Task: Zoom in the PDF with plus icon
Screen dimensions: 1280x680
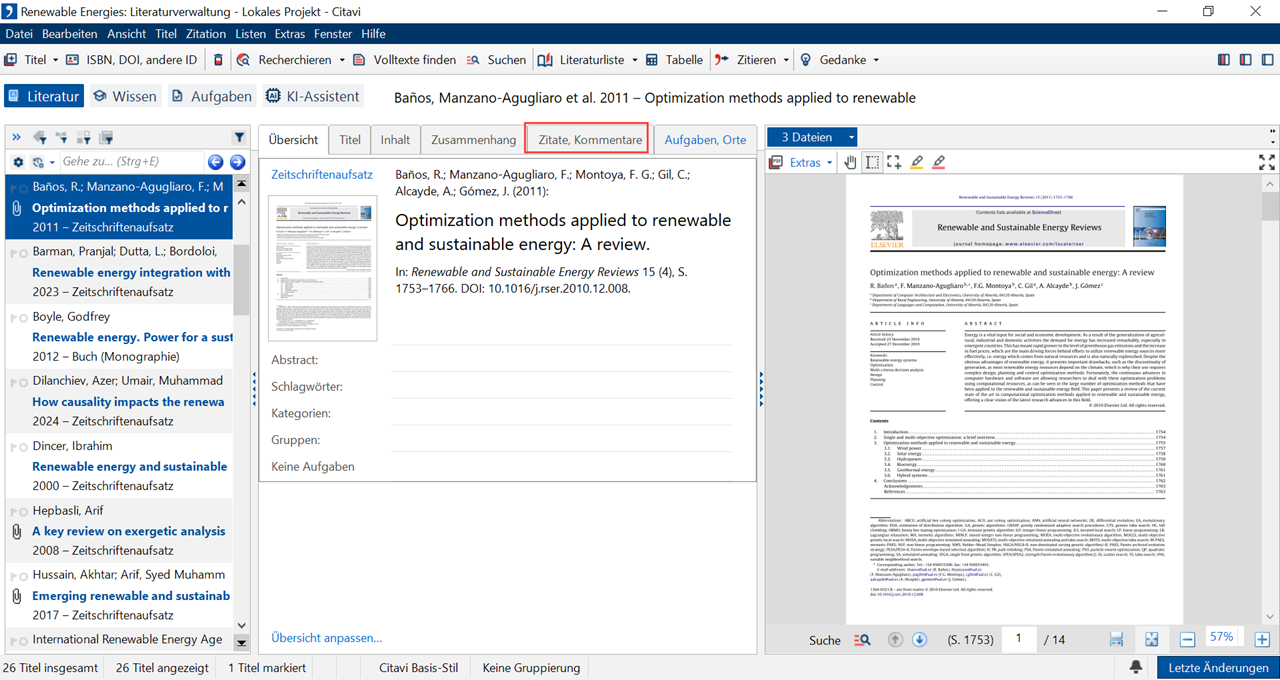Action: coord(1262,639)
